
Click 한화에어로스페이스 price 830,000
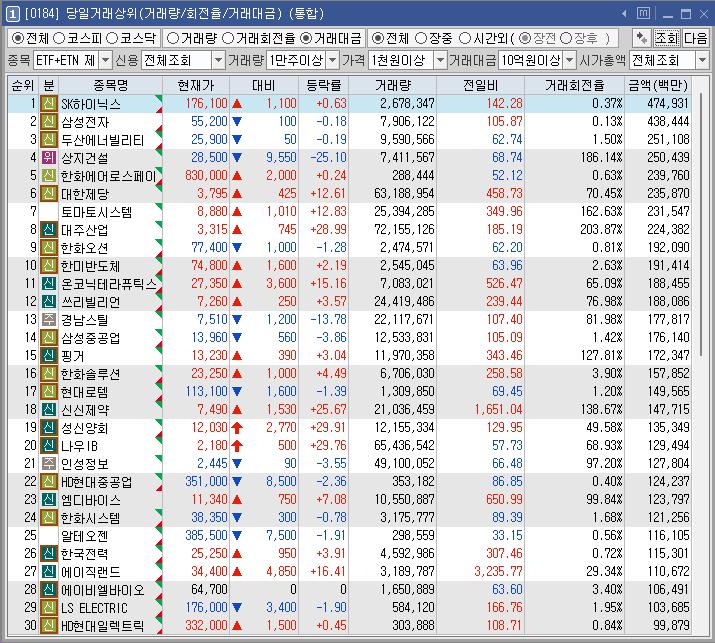coord(206,176)
